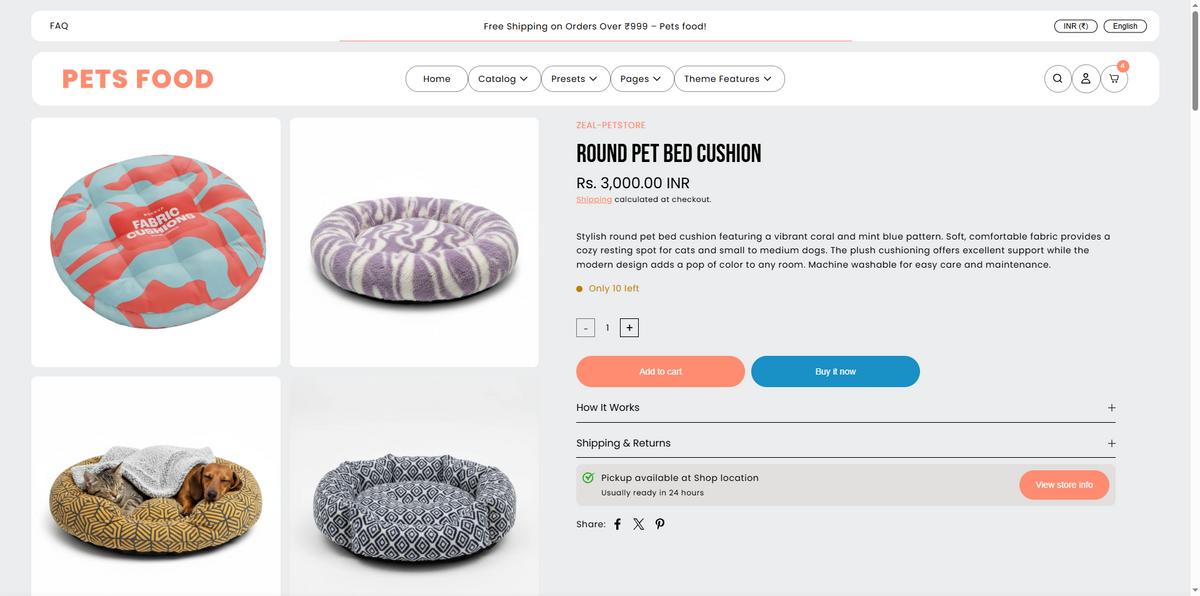
Task: Decrease quantity with minus button
Action: [586, 328]
